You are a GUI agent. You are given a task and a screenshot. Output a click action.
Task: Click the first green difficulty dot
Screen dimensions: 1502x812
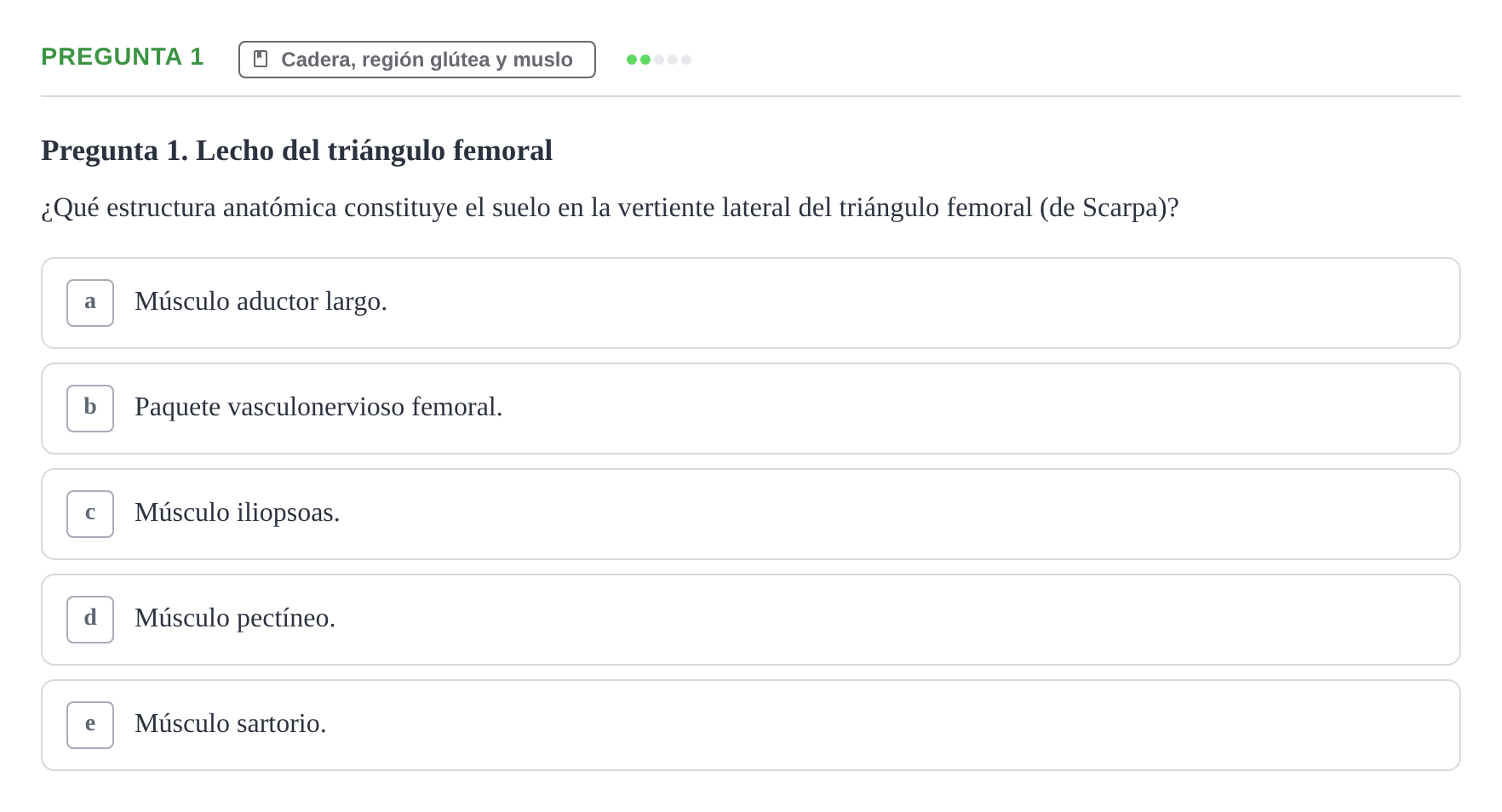pos(632,60)
